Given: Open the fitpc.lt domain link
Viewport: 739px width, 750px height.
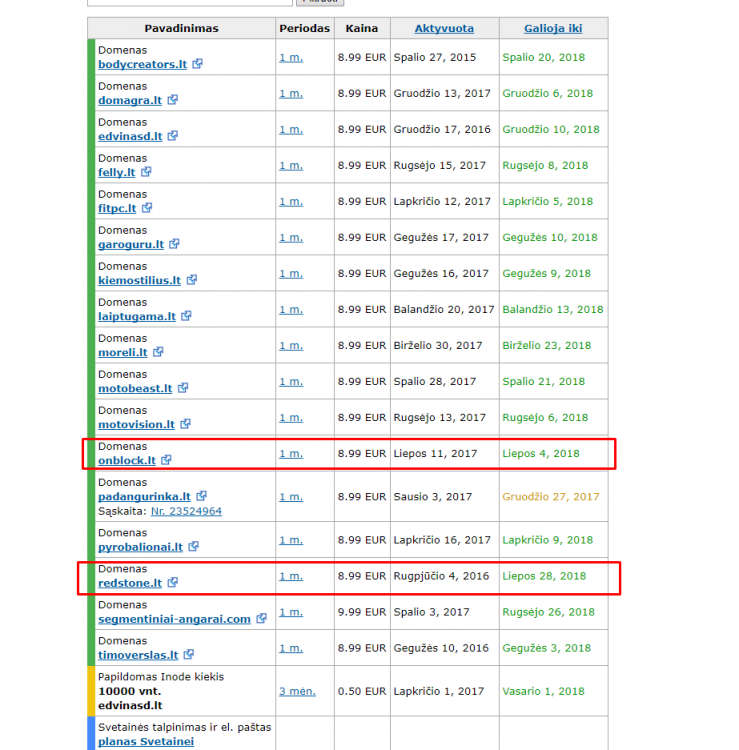Looking at the screenshot, I should [x=117, y=208].
